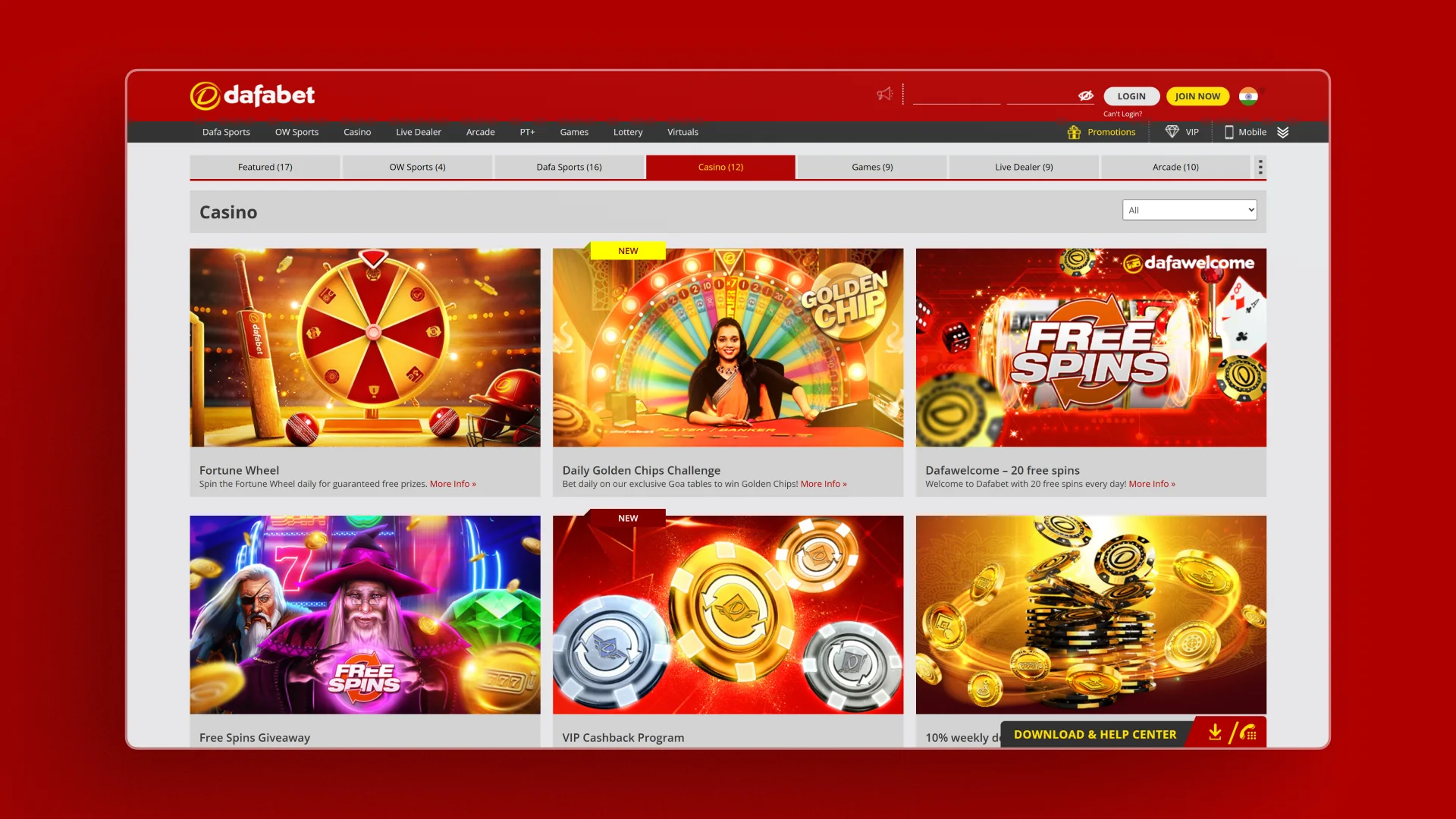
Task: Open Arcade in main navigation
Action: tap(480, 132)
